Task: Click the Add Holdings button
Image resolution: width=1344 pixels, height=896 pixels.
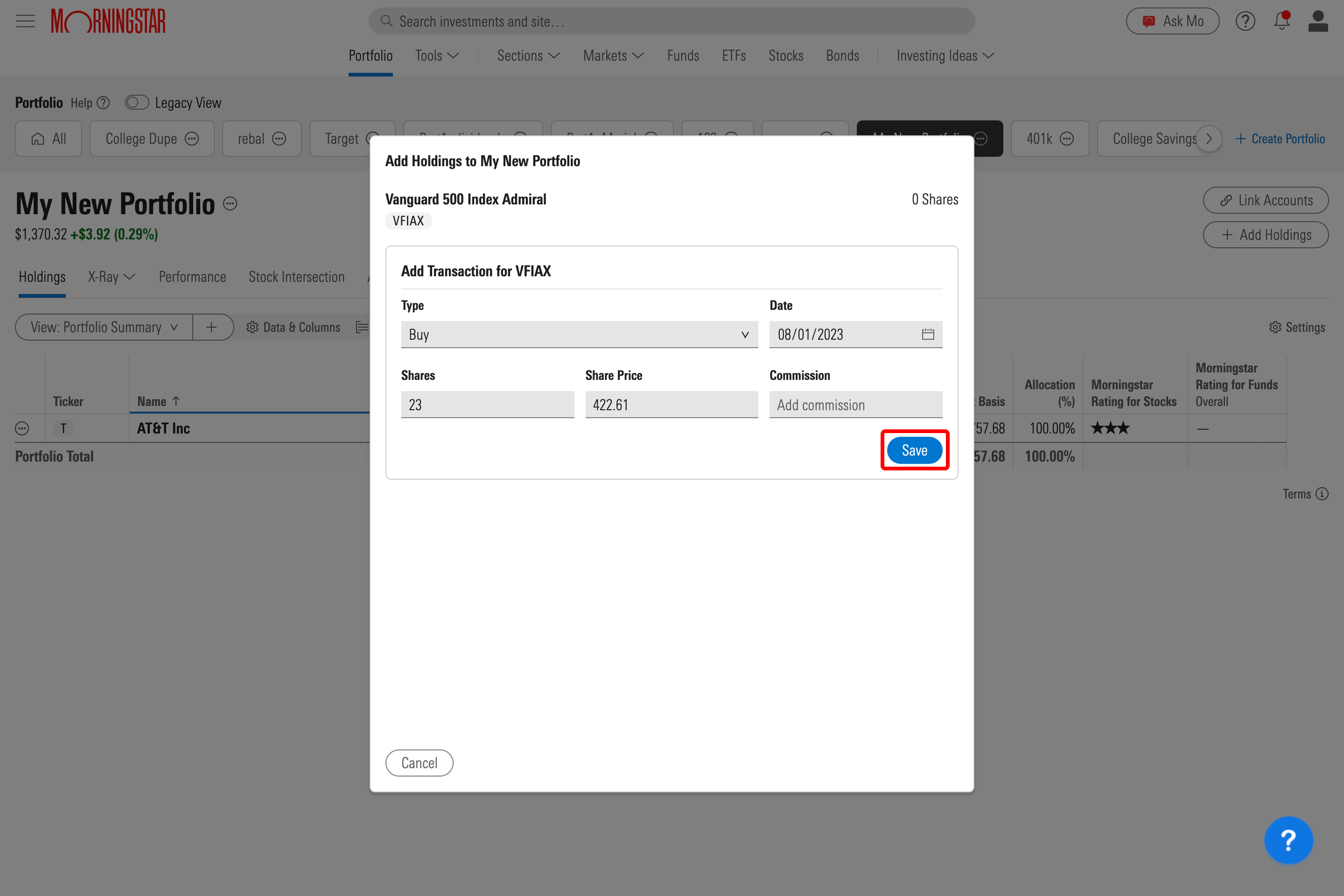Action: (x=1266, y=235)
